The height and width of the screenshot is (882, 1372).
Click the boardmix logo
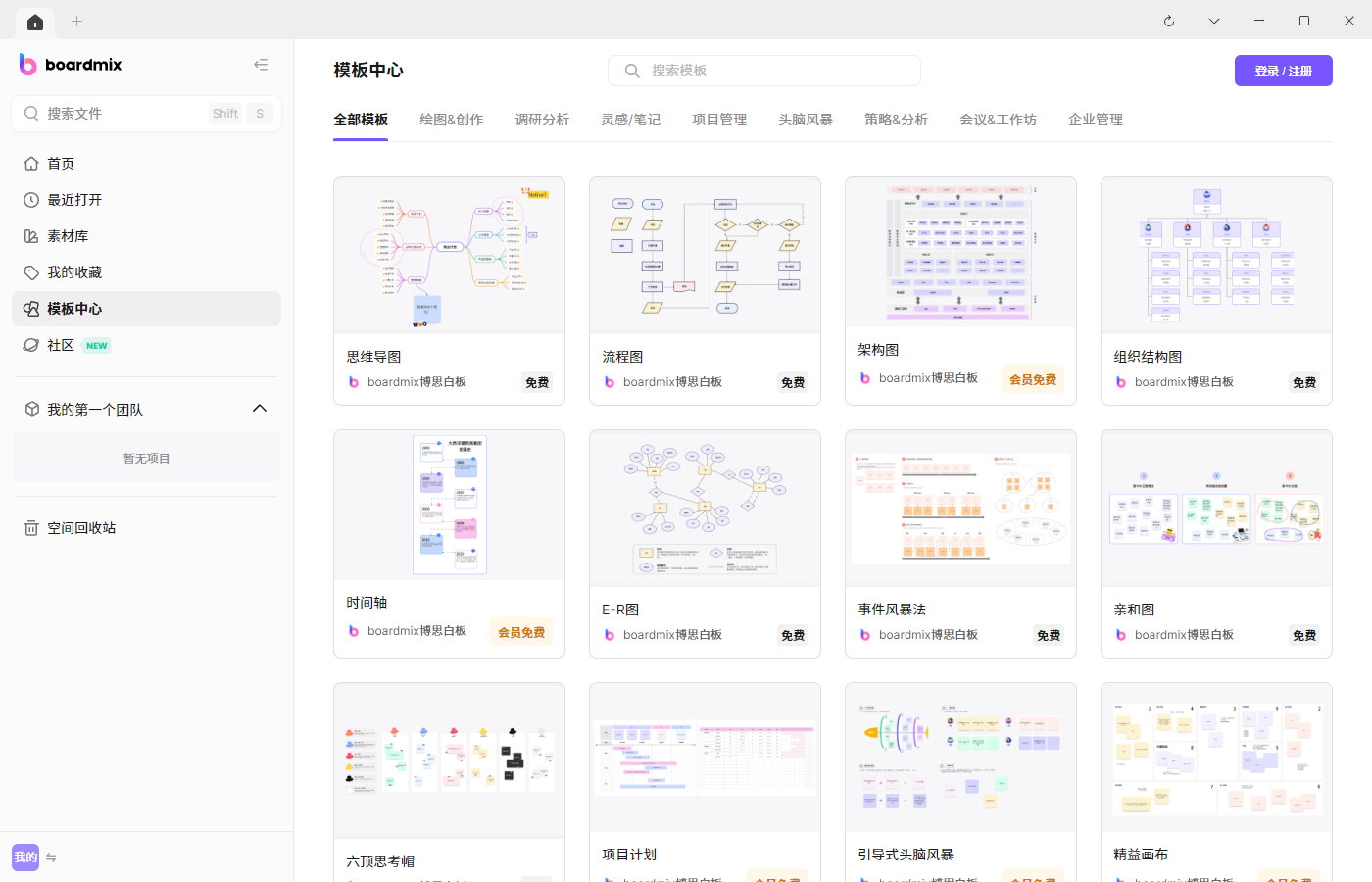[70, 64]
